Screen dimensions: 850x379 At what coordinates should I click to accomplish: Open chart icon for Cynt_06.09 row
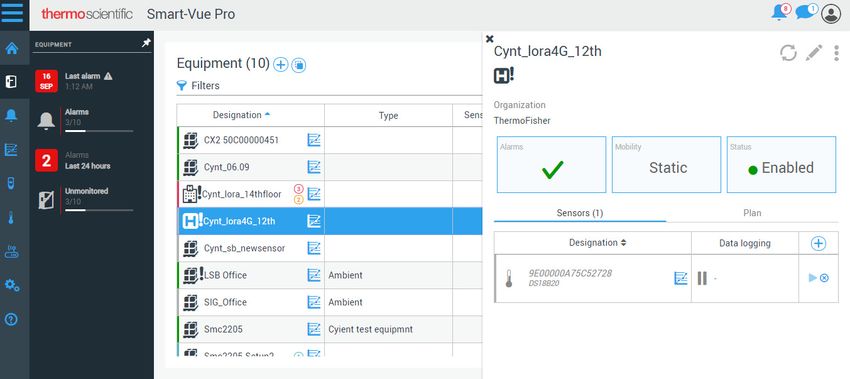(x=314, y=167)
